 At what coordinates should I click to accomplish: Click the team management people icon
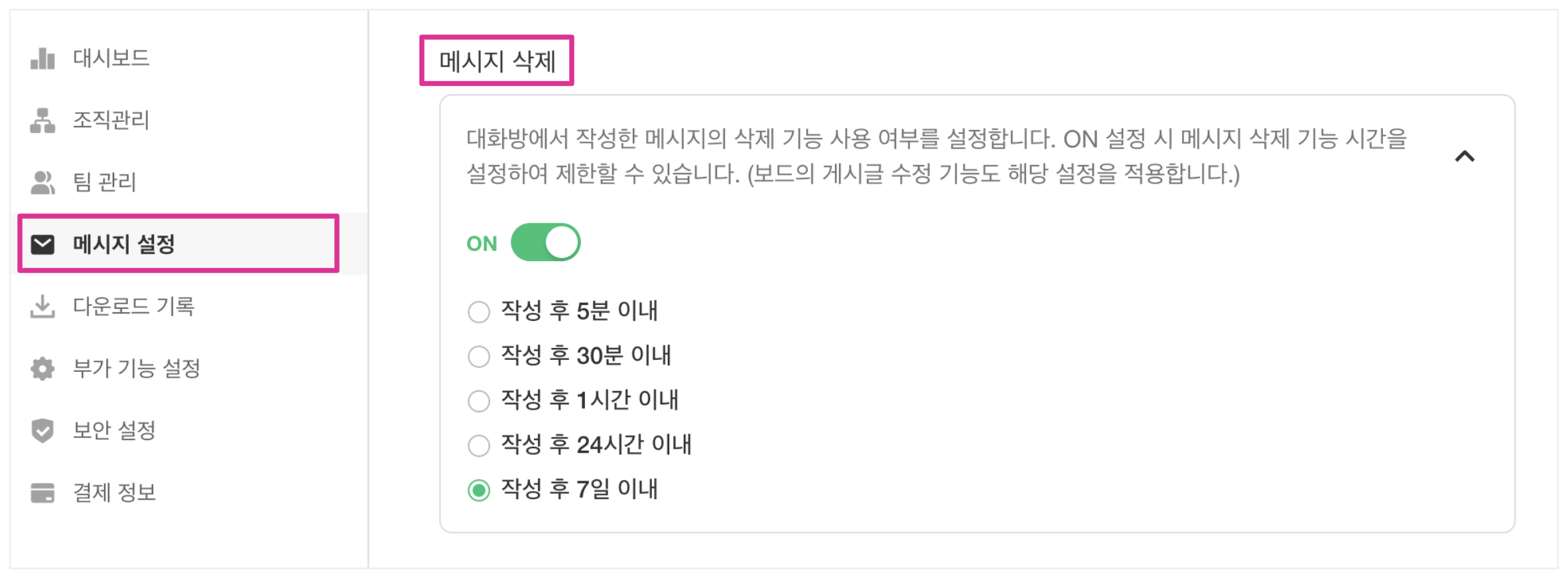[x=42, y=182]
